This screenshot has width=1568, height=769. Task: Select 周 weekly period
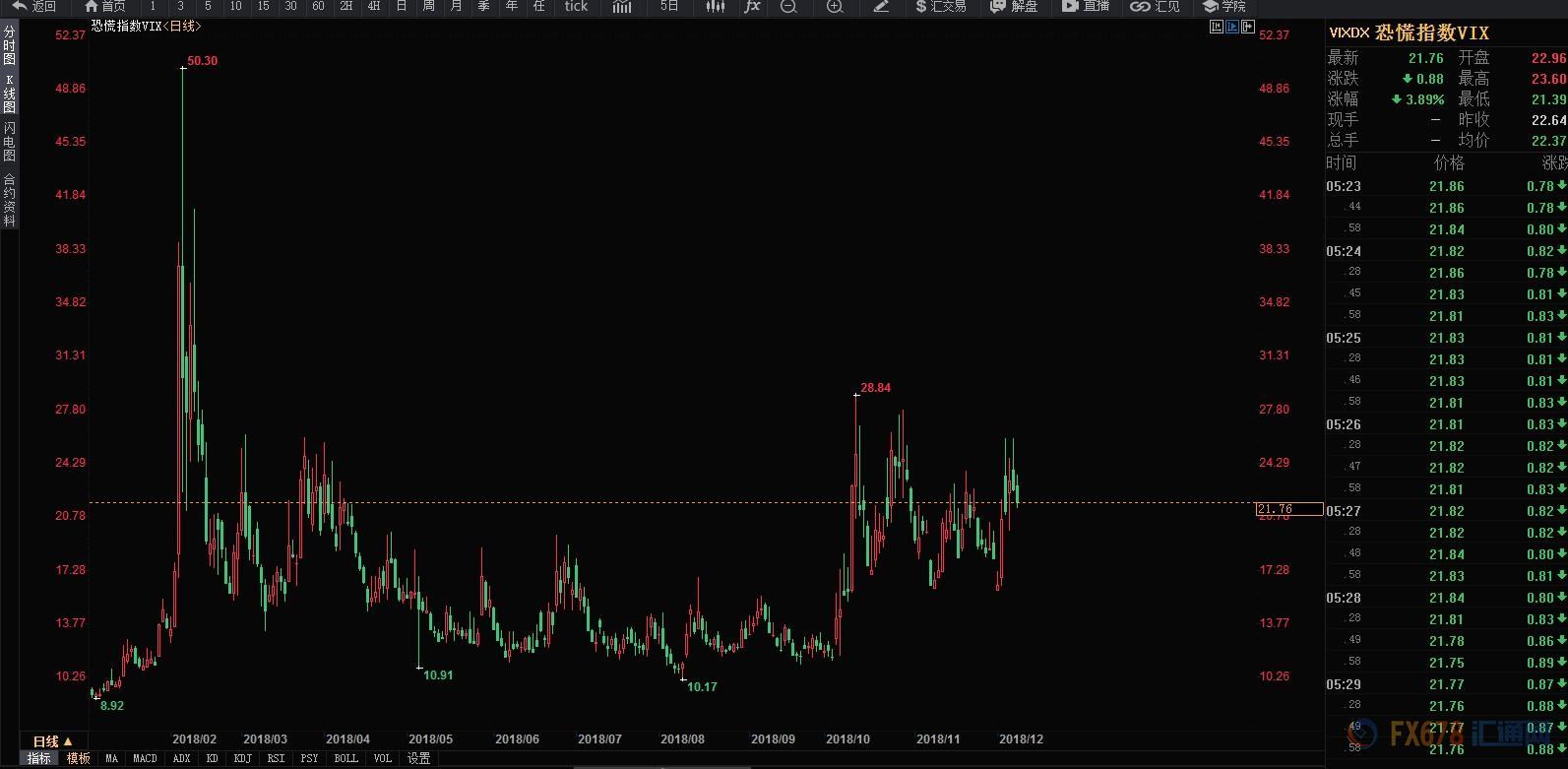[428, 6]
